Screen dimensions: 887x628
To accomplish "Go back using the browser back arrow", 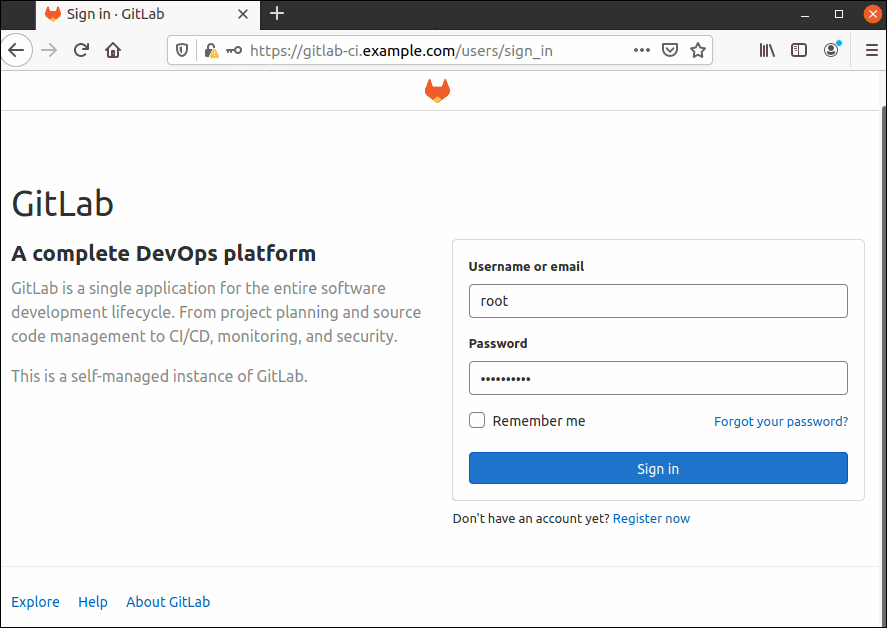I will pyautogui.click(x=16, y=50).
